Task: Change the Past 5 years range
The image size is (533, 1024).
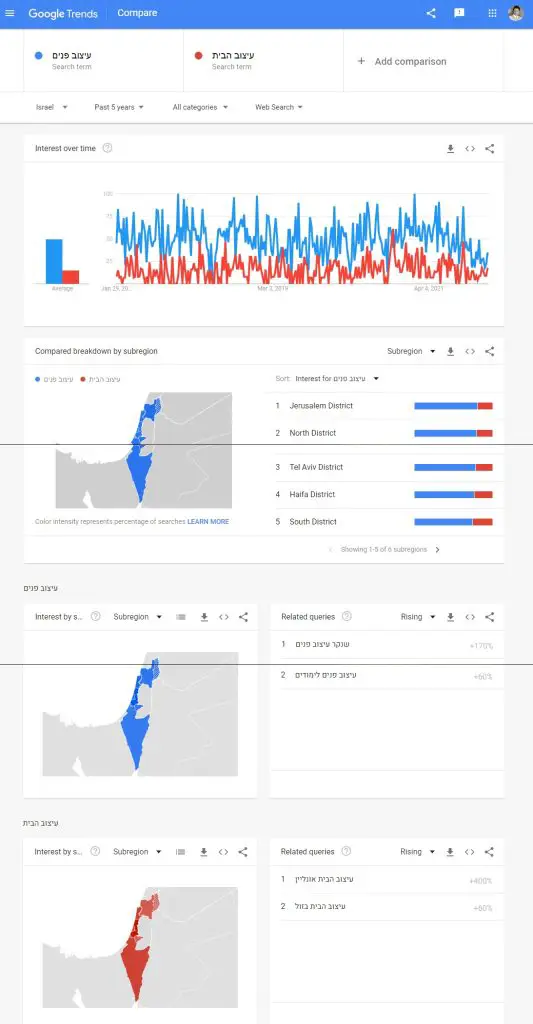Action: tap(119, 107)
